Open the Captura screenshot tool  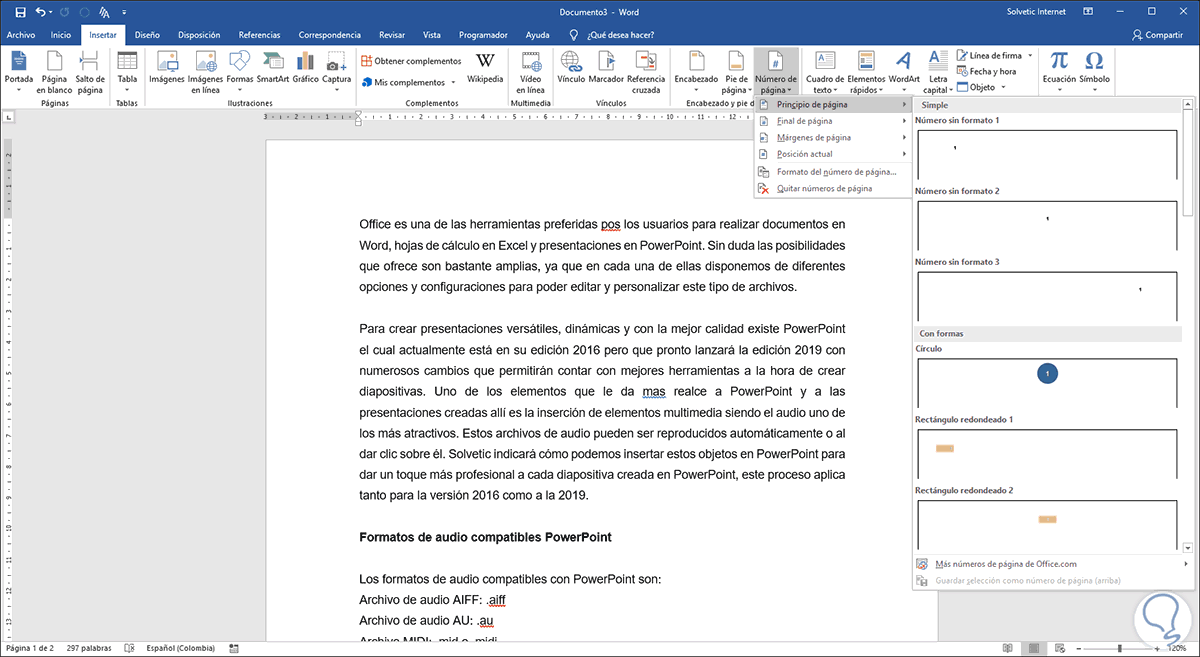coord(337,71)
